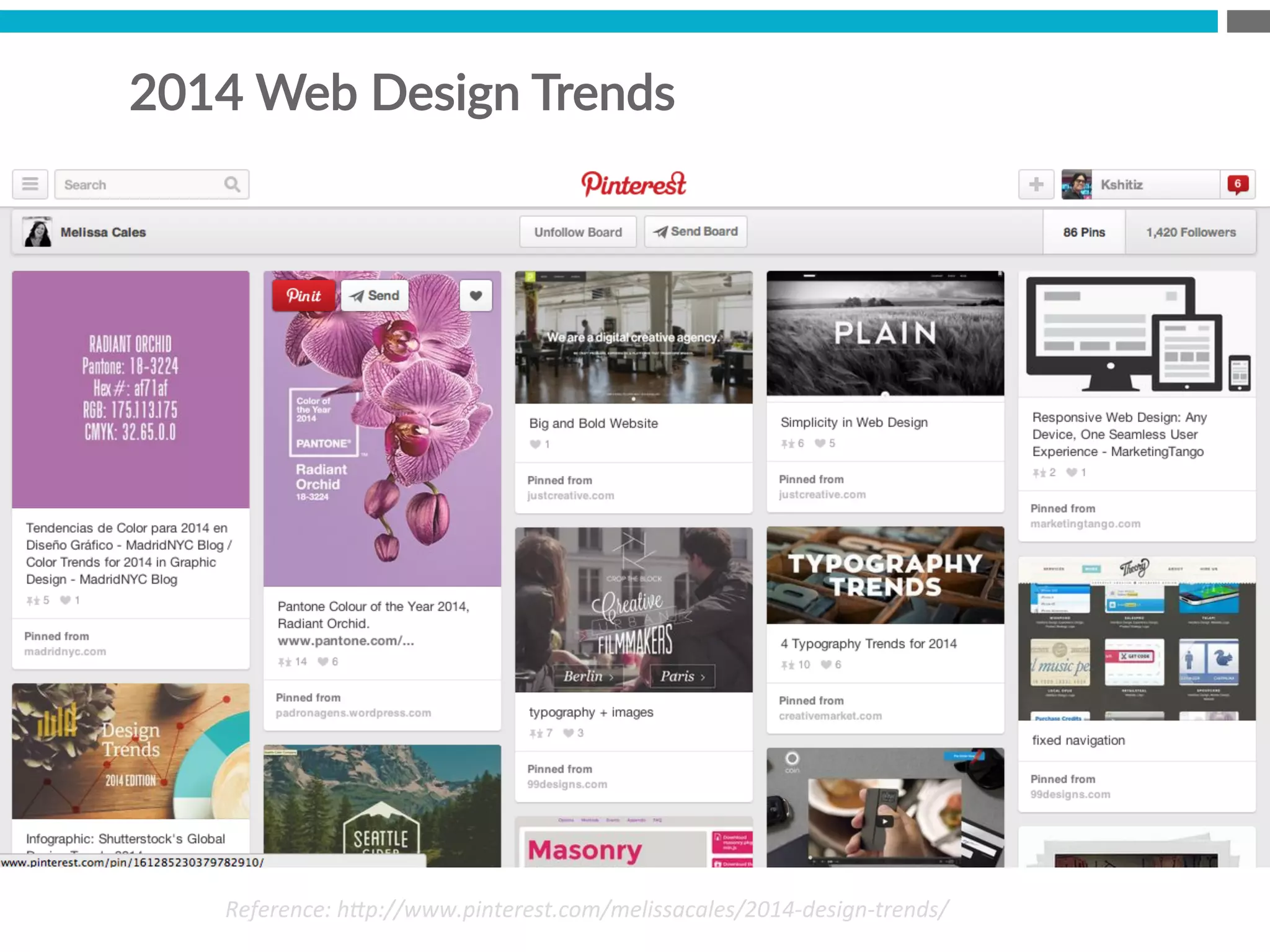Click the Send Board button
Image resolution: width=1270 pixels, height=952 pixels.
point(695,231)
